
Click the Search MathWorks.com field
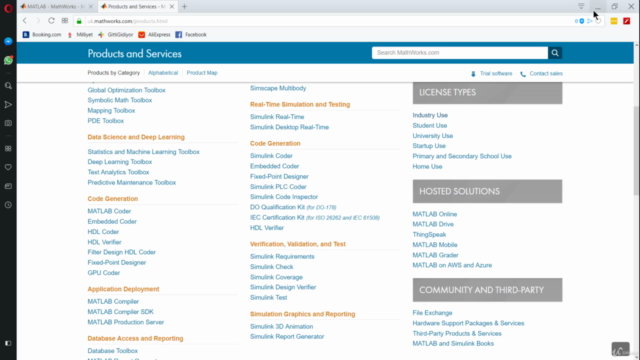click(460, 53)
